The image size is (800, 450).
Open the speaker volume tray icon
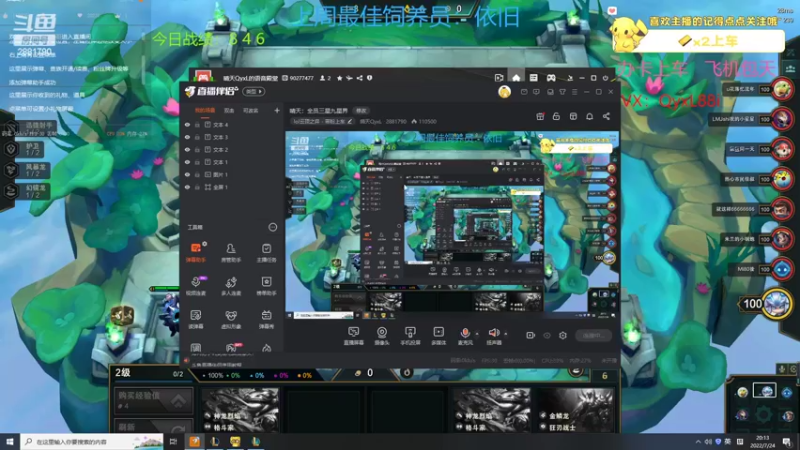tap(708, 442)
